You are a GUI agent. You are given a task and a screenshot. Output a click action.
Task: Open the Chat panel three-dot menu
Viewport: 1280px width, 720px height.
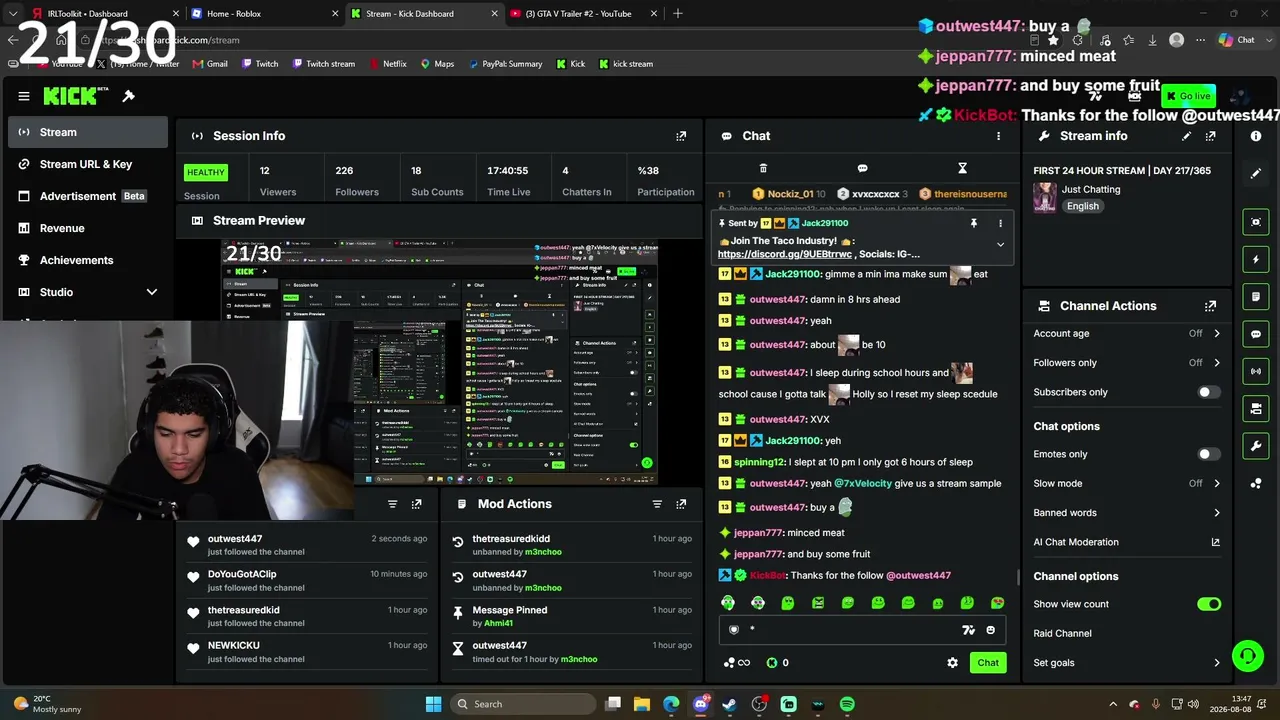tap(998, 136)
